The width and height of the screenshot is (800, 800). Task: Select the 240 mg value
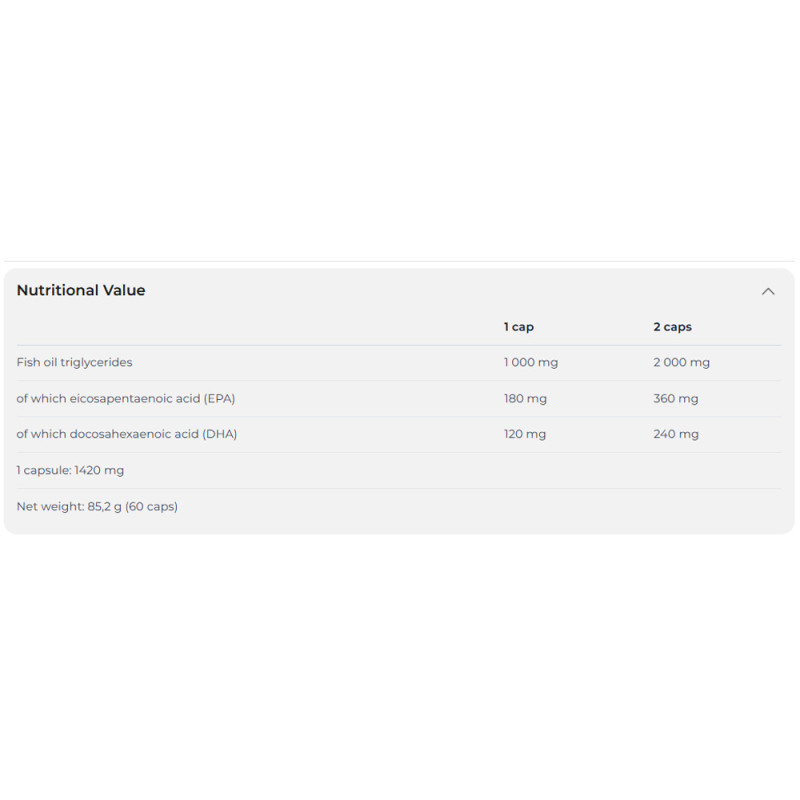(x=676, y=434)
